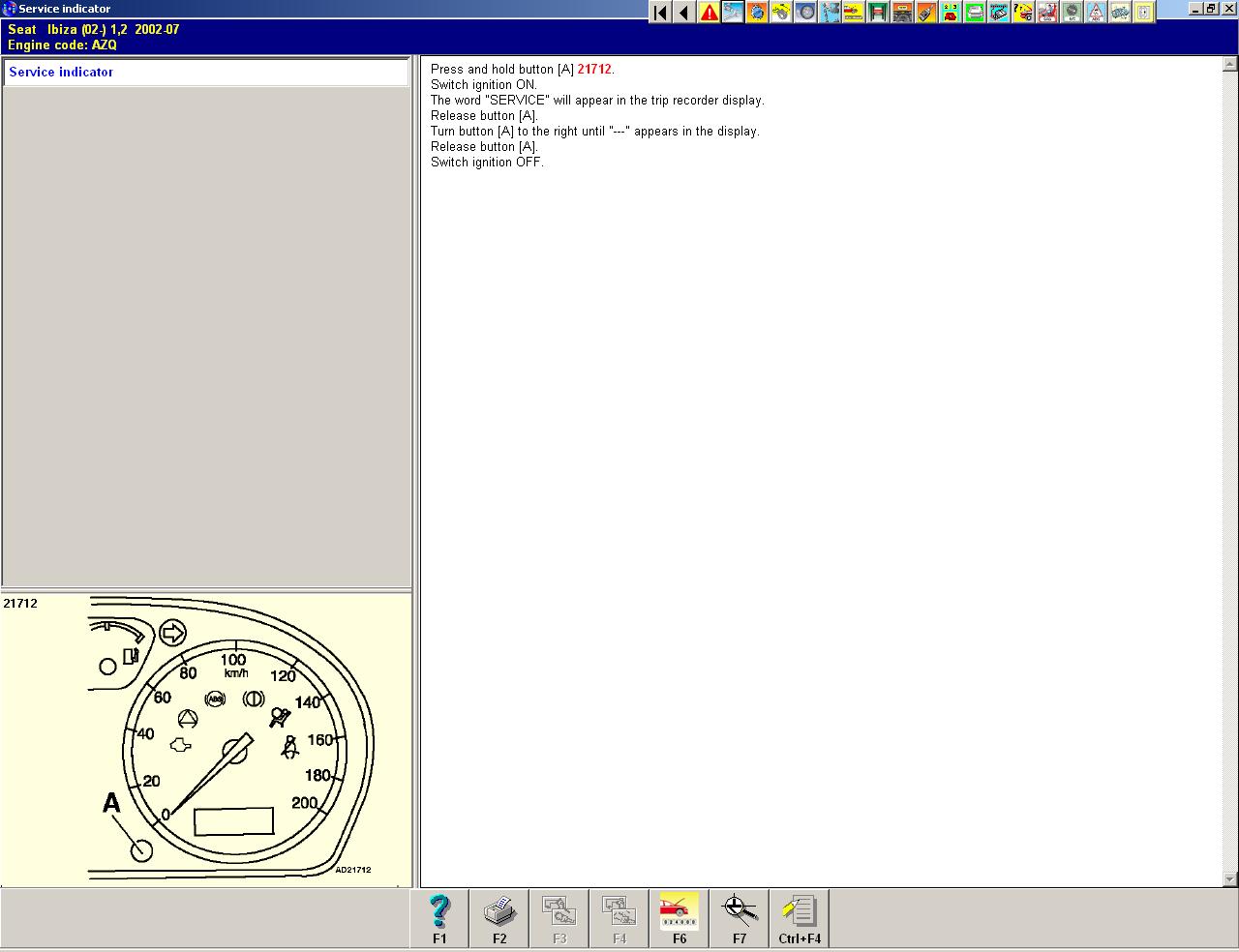Select the pale yellow document icon in toolbar
The width and height of the screenshot is (1239, 952).
tap(1144, 12)
